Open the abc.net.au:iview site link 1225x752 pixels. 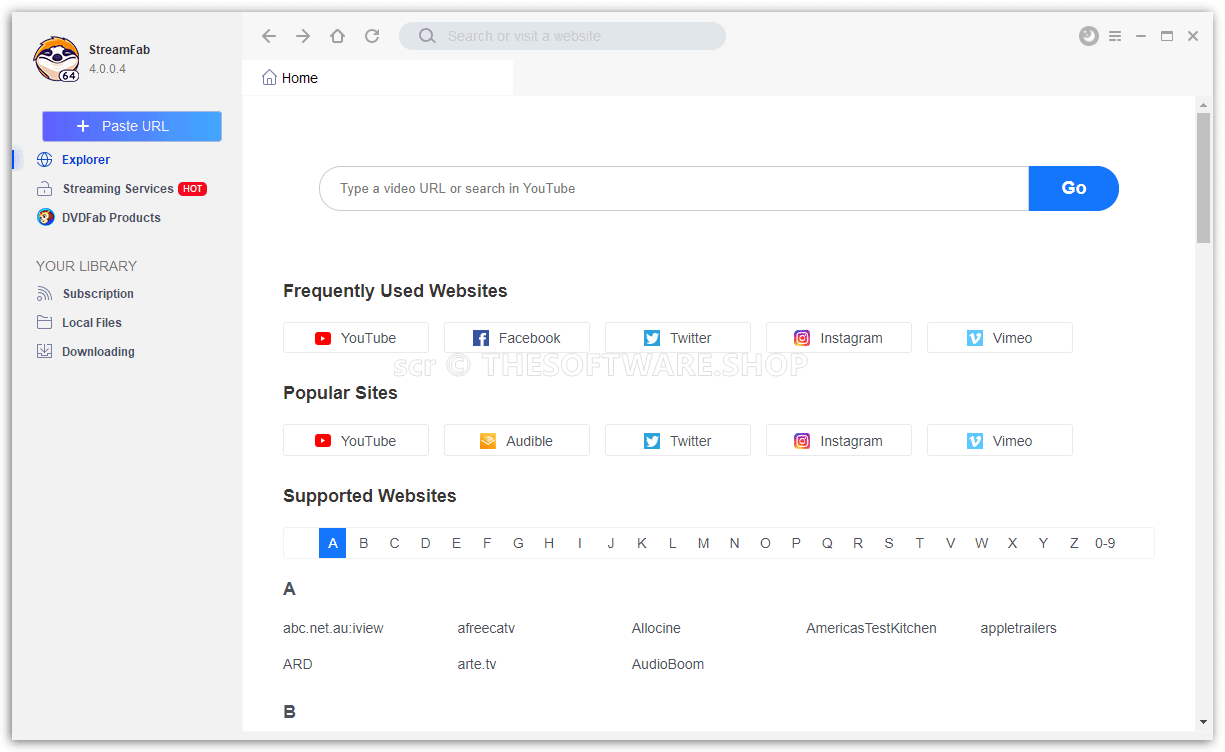333,628
